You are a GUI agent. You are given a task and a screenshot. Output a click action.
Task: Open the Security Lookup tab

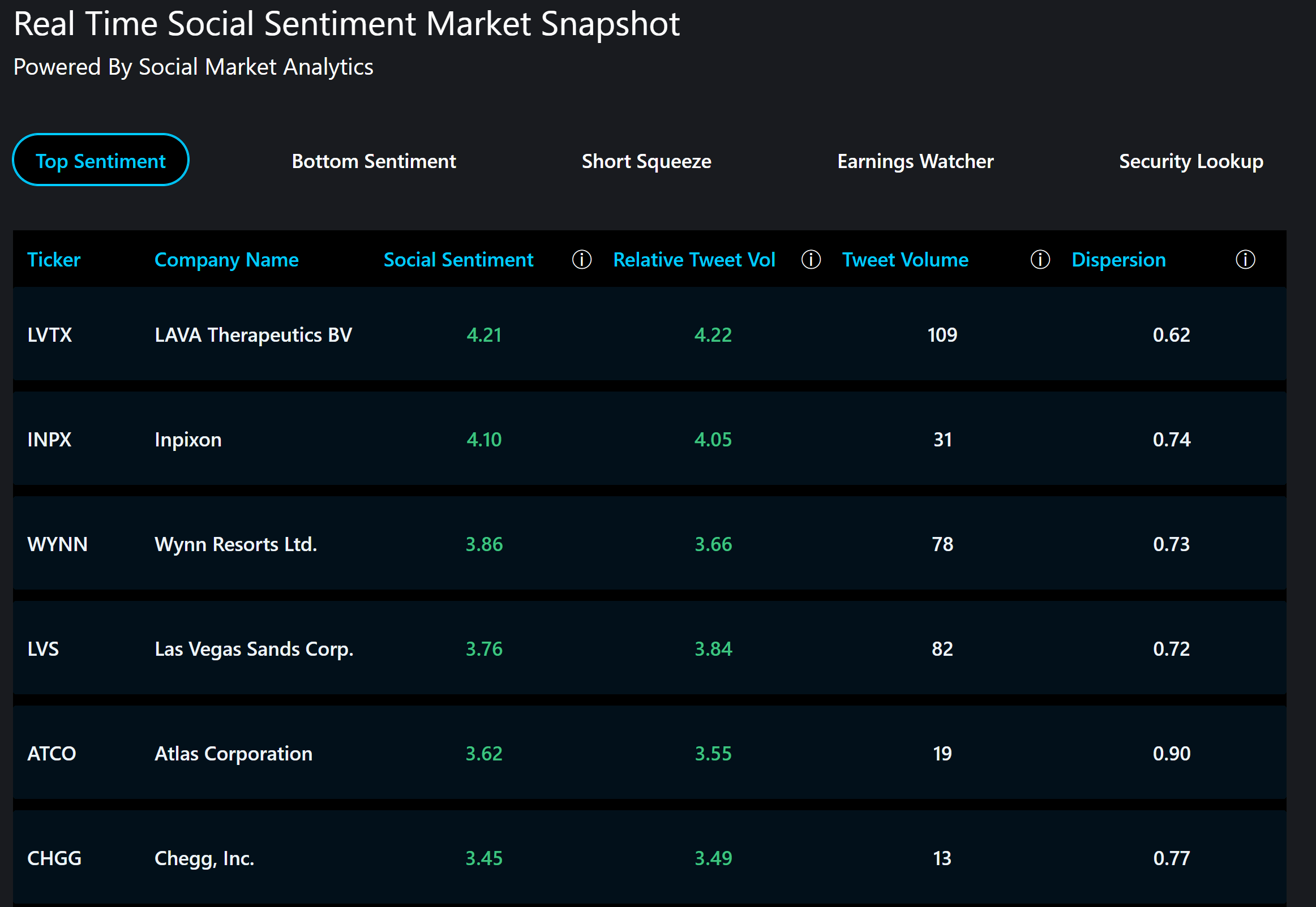1191,161
